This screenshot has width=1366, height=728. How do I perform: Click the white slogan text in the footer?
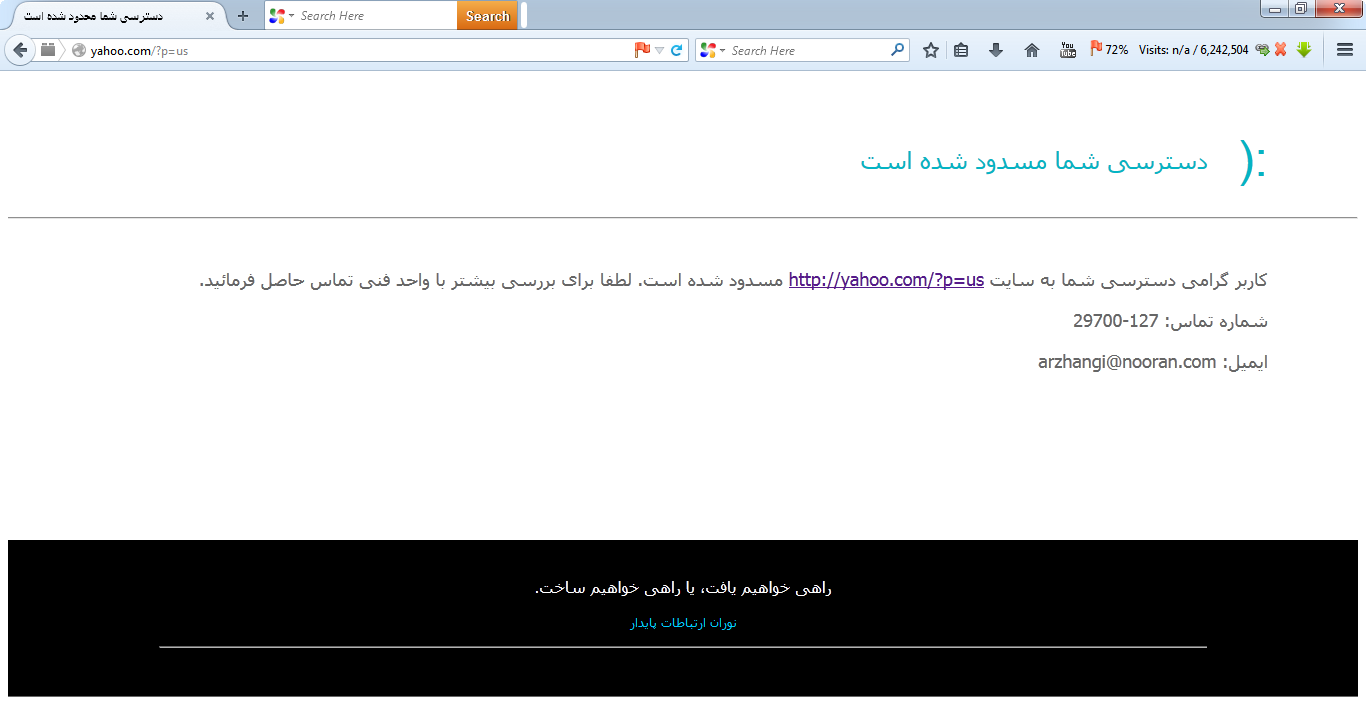pos(683,588)
